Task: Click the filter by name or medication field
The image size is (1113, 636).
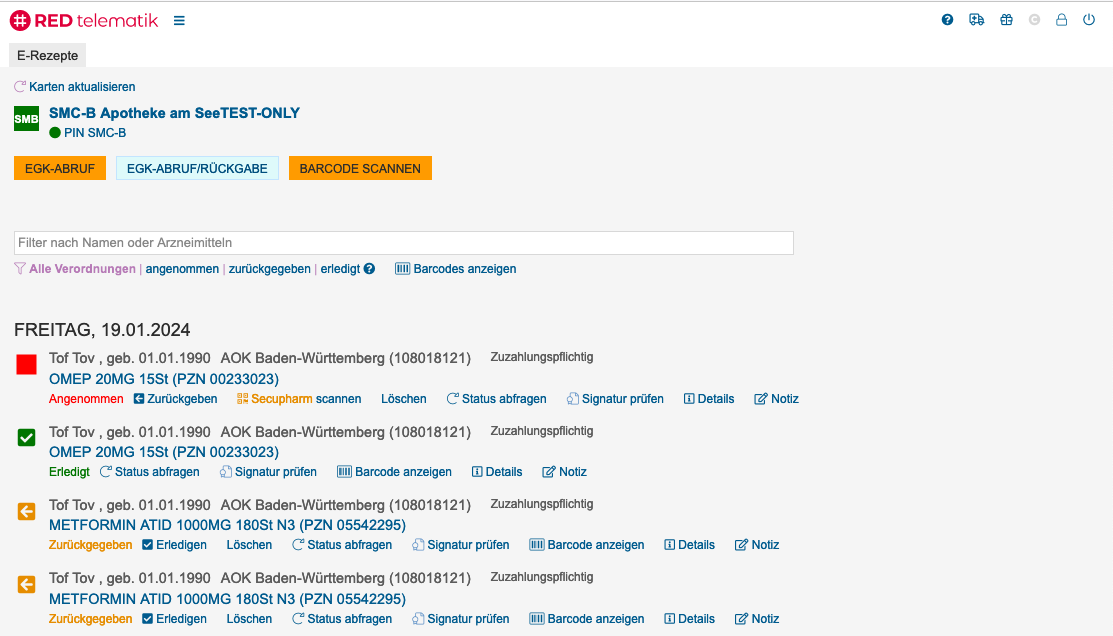Action: (403, 243)
